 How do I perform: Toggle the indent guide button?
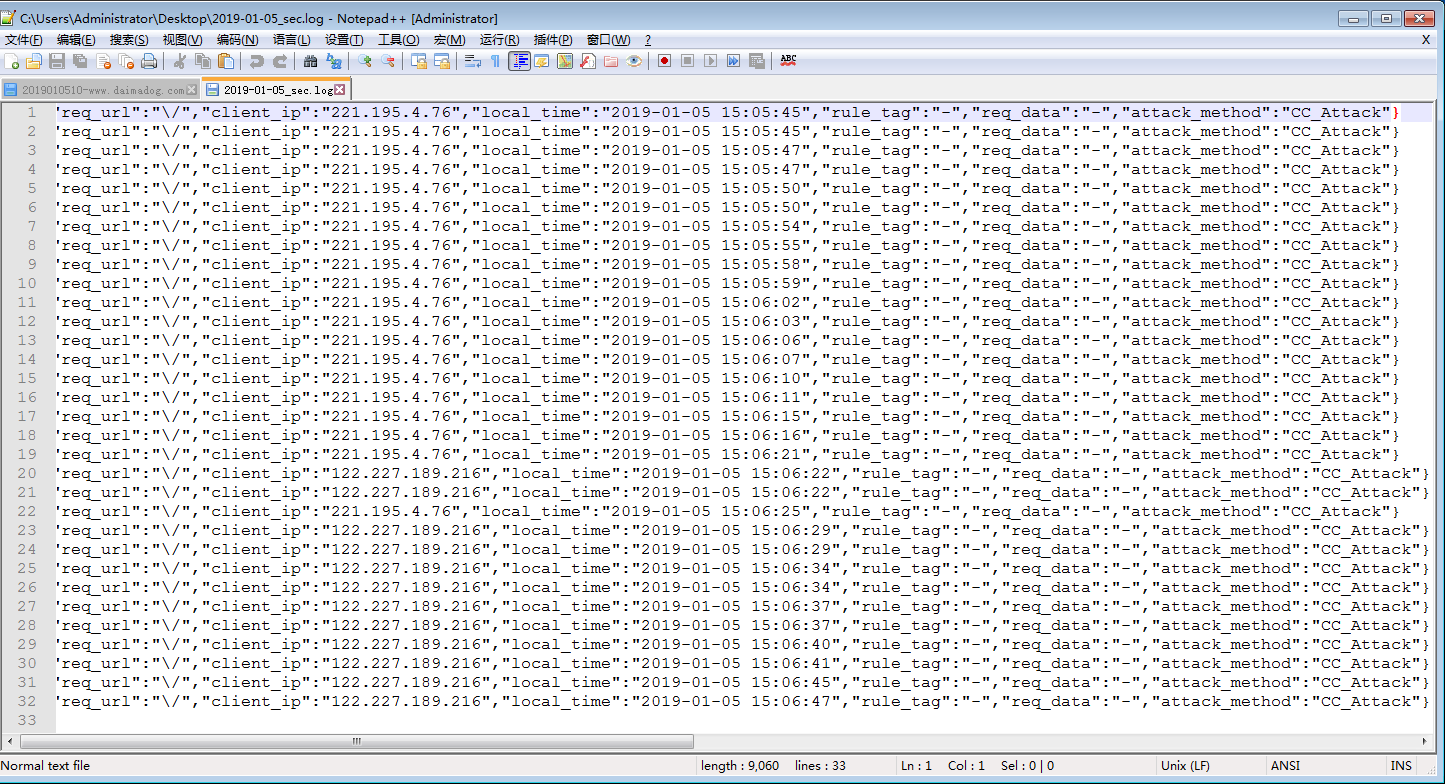519,61
